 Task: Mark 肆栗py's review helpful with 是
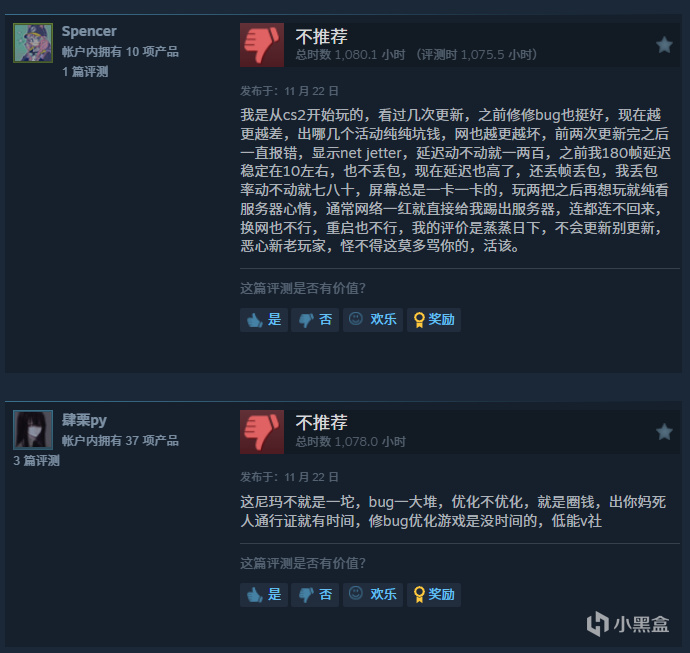click(264, 595)
